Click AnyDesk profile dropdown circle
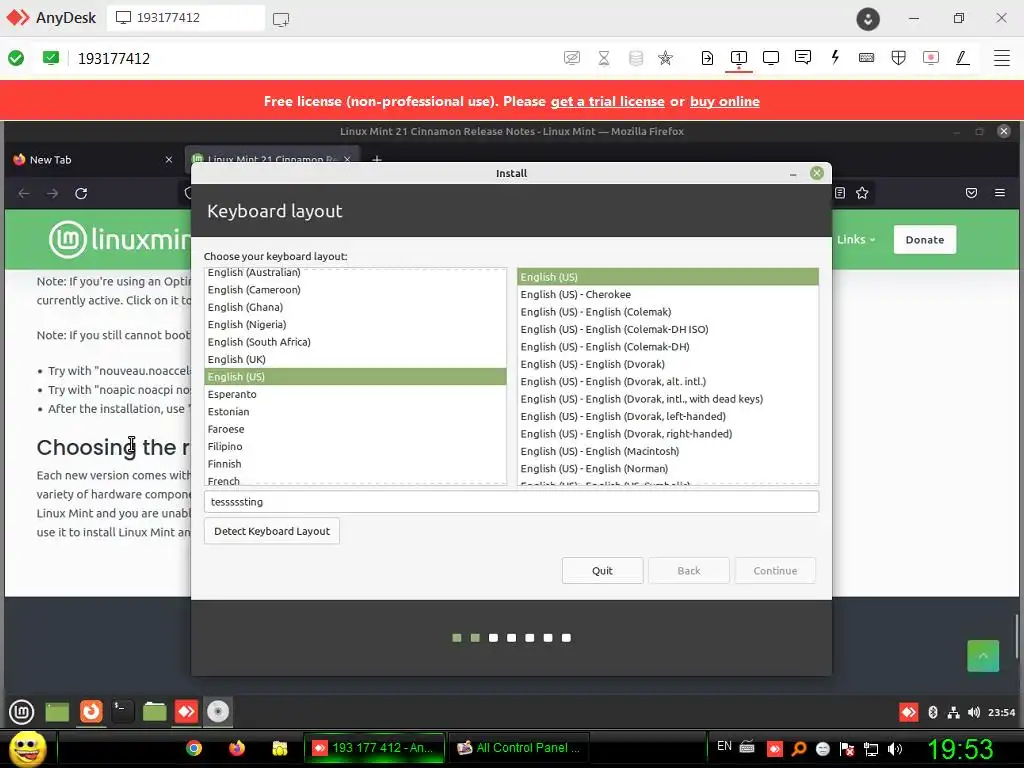The image size is (1024, 768). [868, 19]
